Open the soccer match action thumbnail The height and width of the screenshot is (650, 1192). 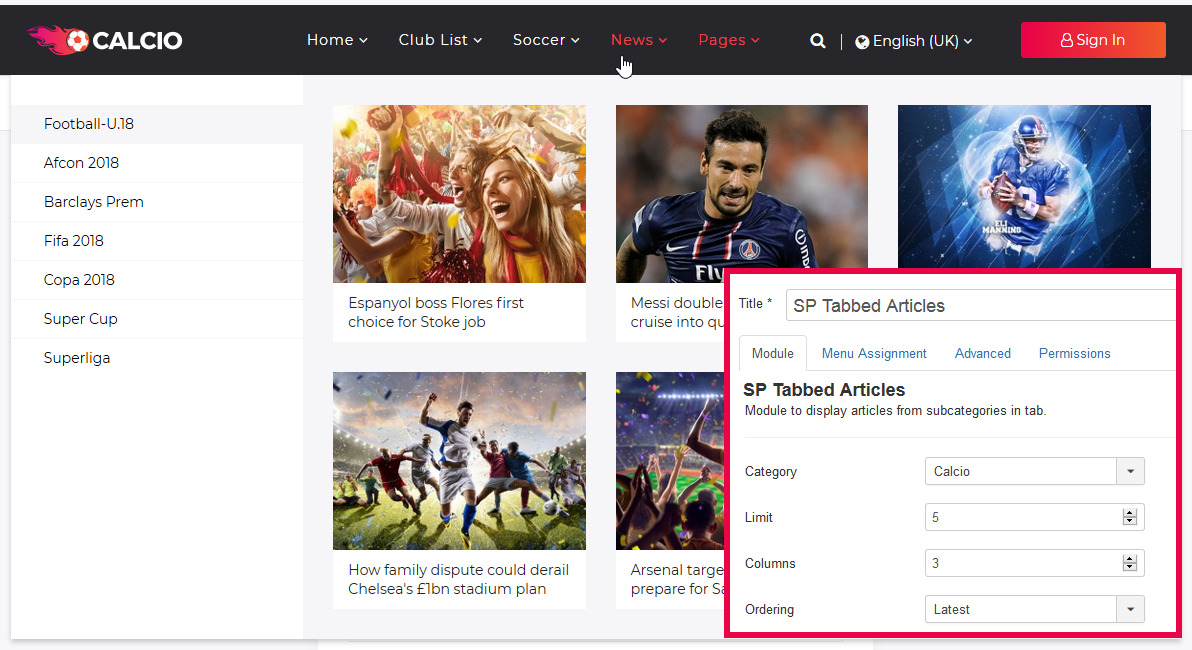[x=459, y=461]
